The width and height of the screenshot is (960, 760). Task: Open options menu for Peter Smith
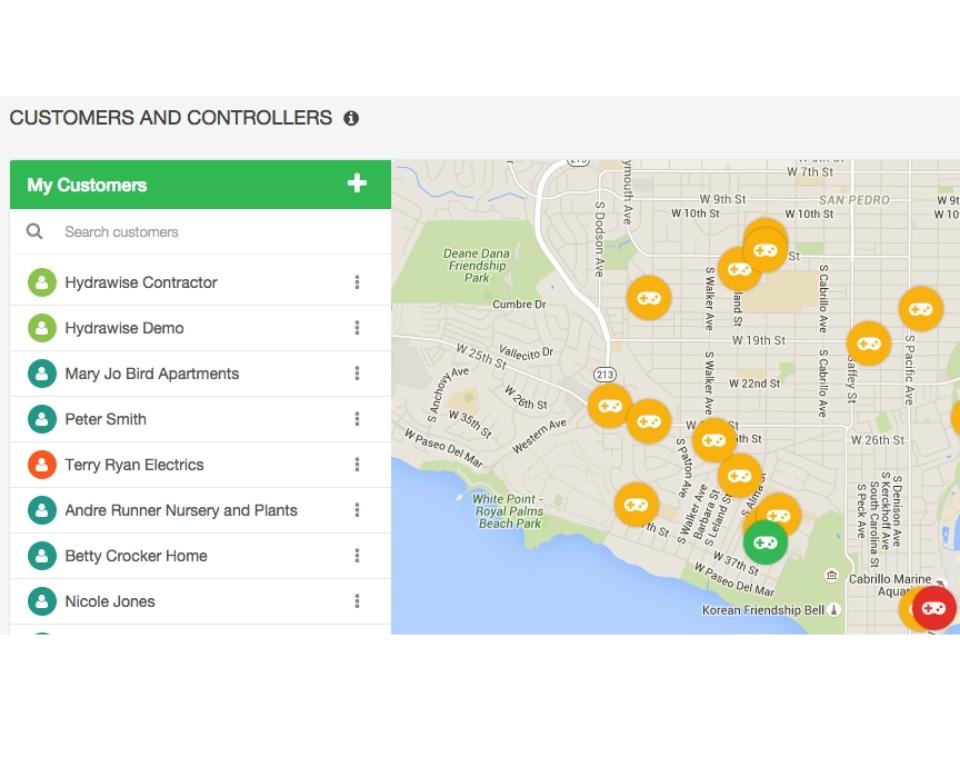click(357, 419)
